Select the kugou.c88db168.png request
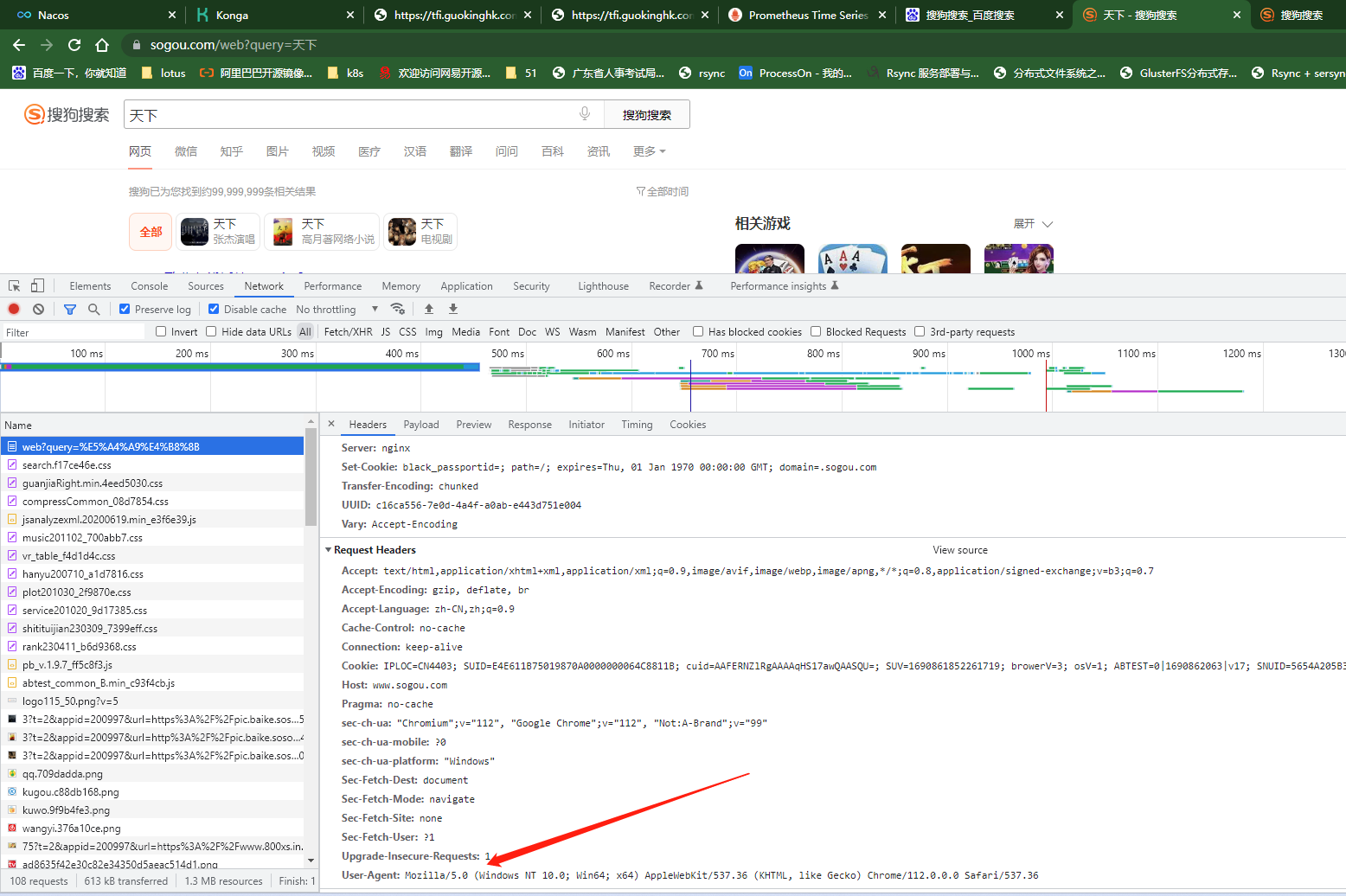Screen dimensions: 1346x896 (x=152, y=792)
